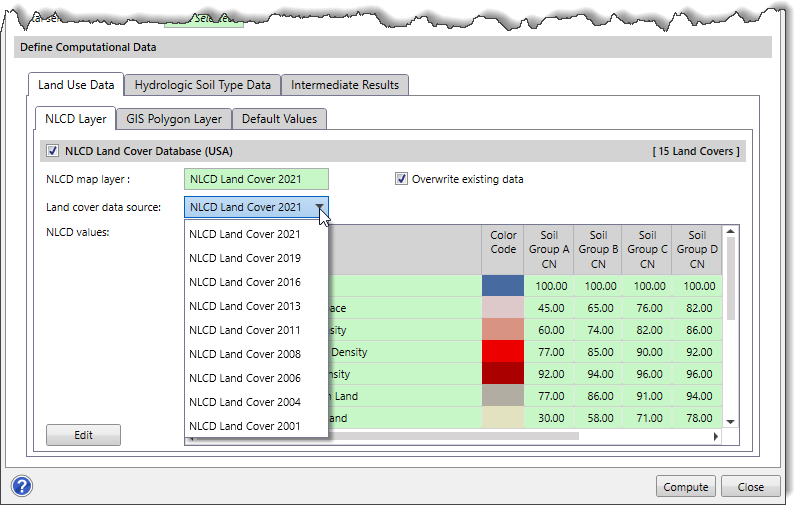Toggle Overwrite existing data checkbox

[402, 179]
